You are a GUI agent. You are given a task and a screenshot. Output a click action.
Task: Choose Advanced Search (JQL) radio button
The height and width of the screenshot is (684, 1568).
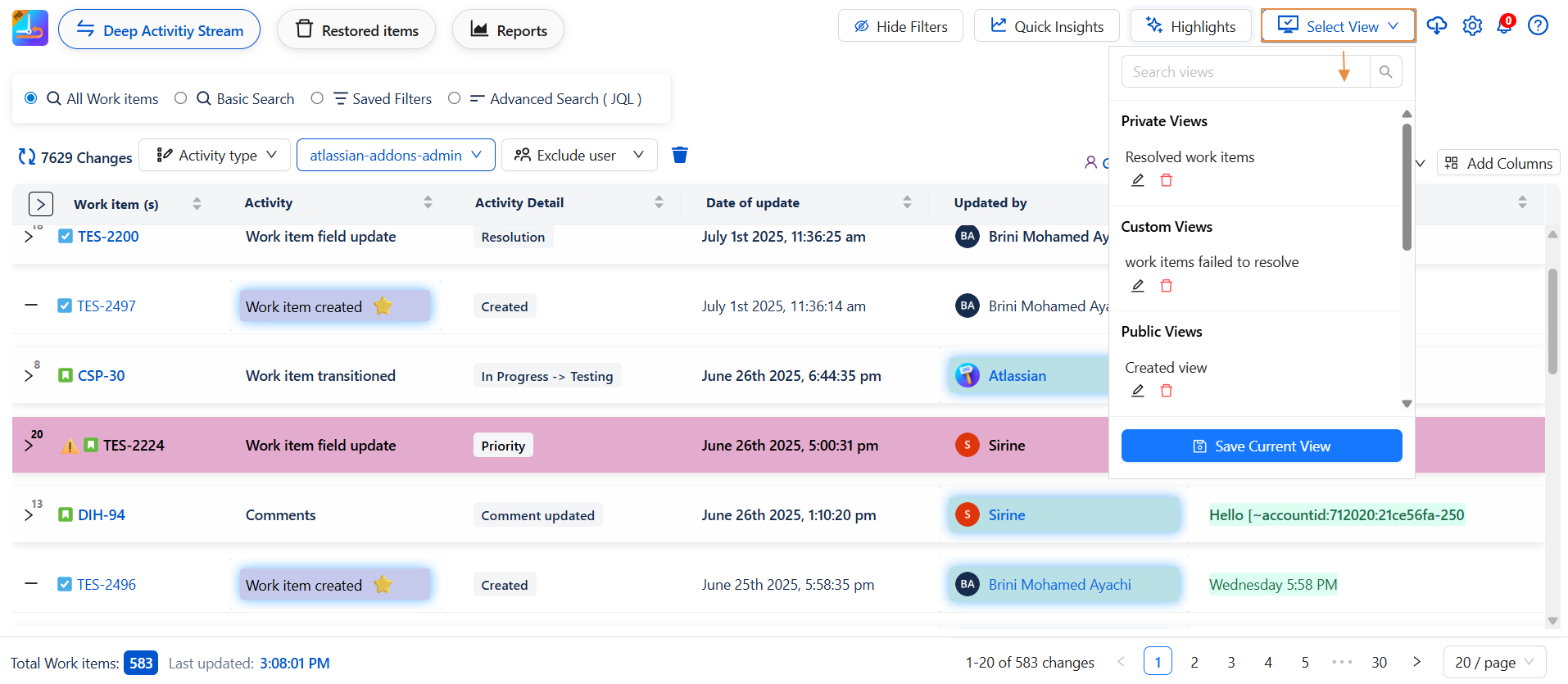(x=454, y=98)
